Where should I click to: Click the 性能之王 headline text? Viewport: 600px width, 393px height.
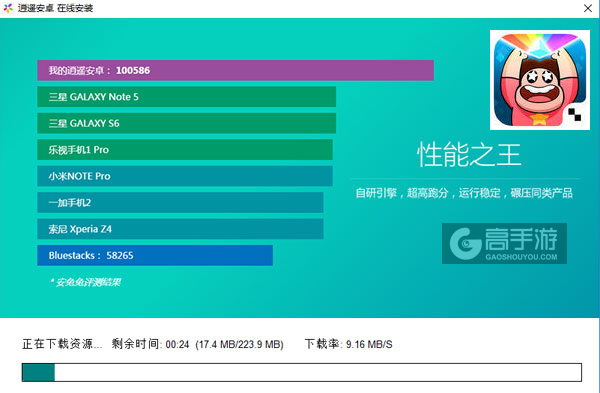pos(469,155)
